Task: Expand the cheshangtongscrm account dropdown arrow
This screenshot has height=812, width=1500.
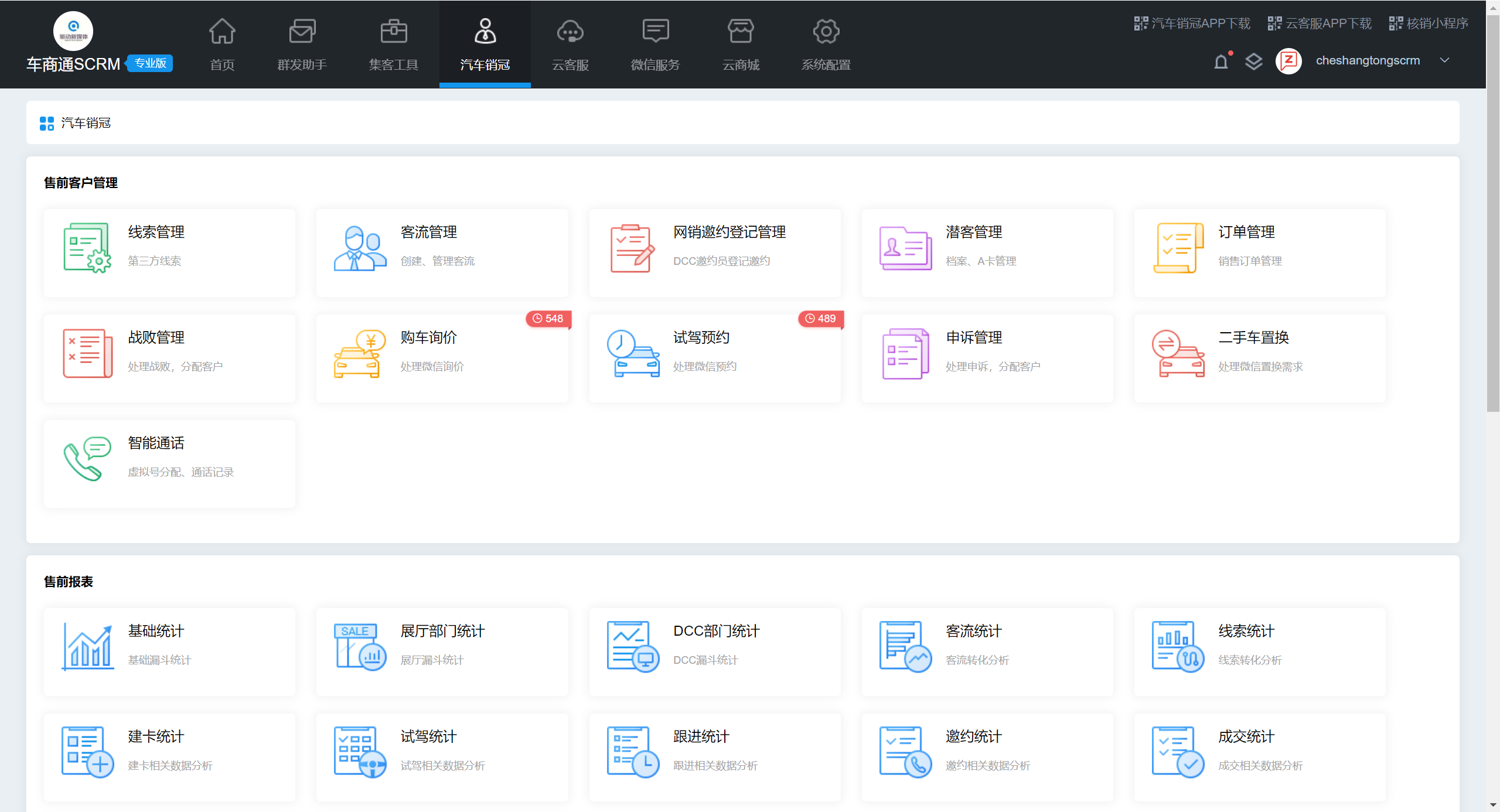Action: tap(1445, 60)
